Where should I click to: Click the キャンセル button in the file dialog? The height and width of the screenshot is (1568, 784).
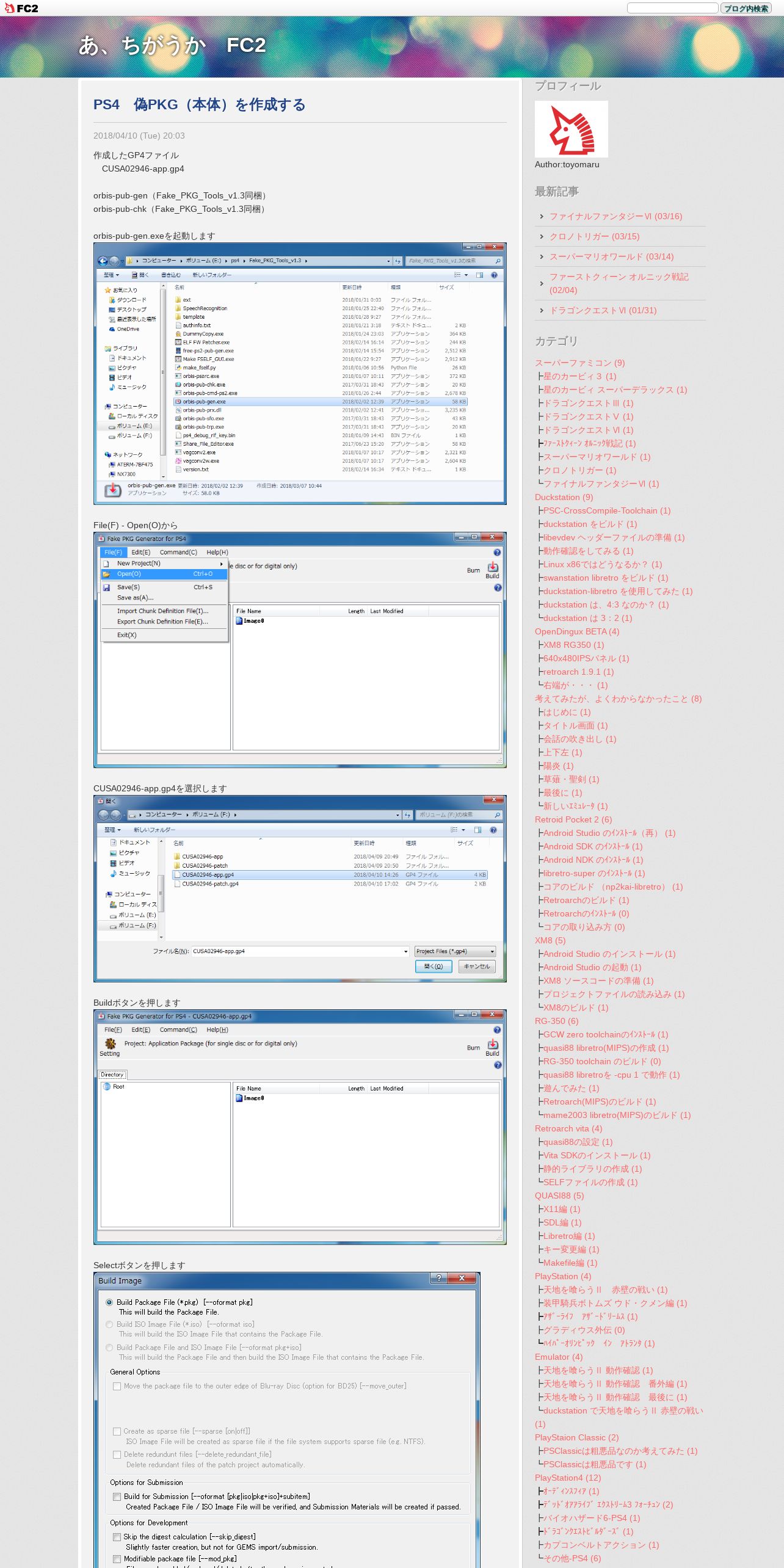pyautogui.click(x=477, y=966)
